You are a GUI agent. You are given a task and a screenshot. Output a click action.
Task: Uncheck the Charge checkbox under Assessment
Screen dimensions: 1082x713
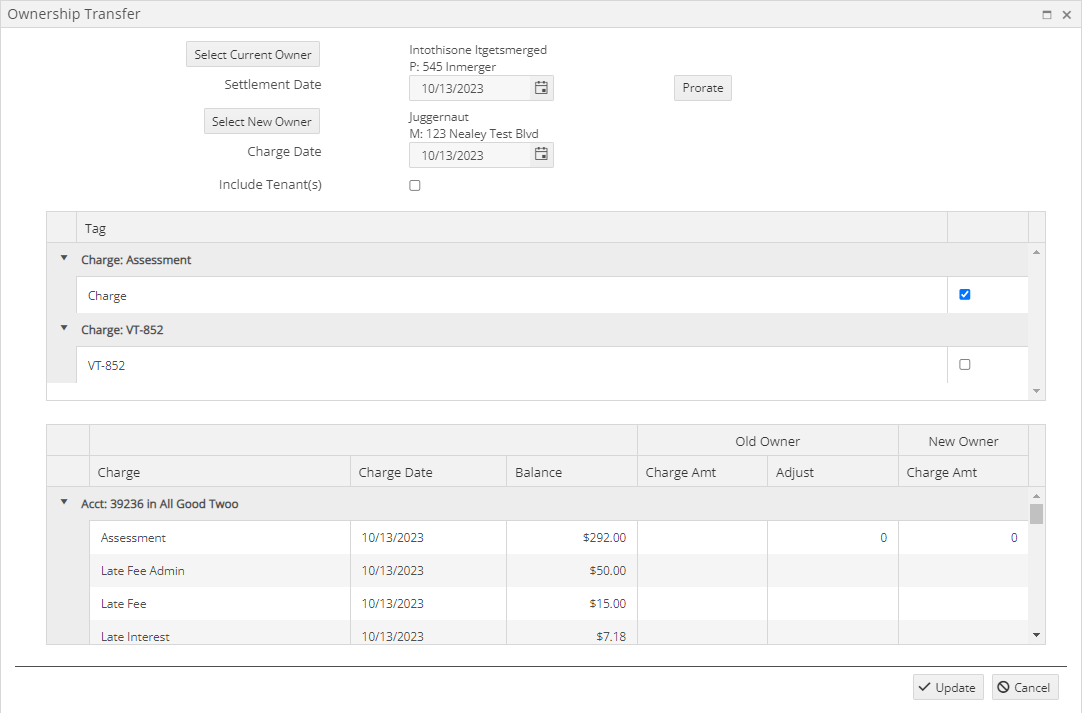[x=964, y=294]
